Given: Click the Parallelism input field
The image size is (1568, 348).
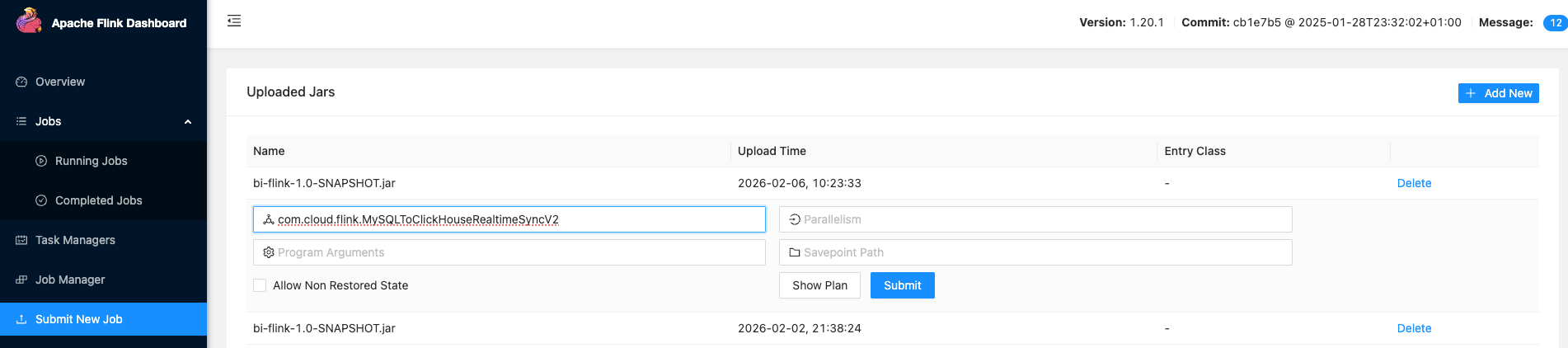Looking at the screenshot, I should (x=1035, y=219).
